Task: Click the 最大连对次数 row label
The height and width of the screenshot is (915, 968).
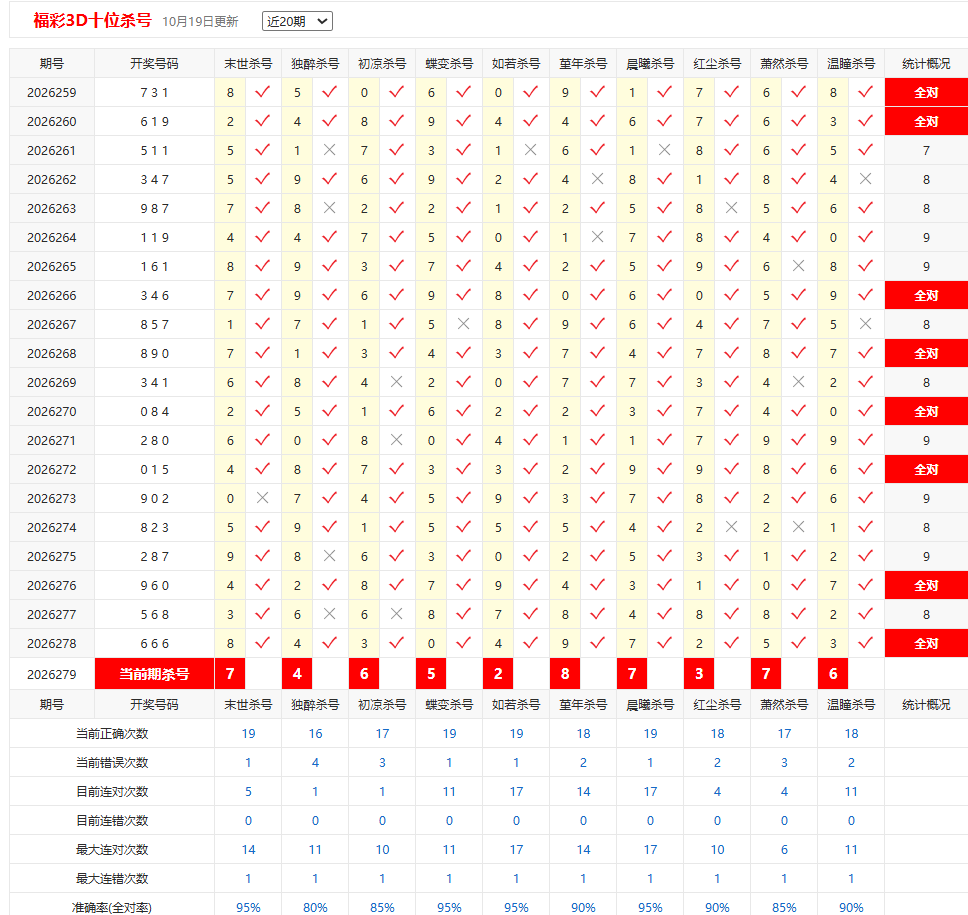Action: (x=112, y=850)
